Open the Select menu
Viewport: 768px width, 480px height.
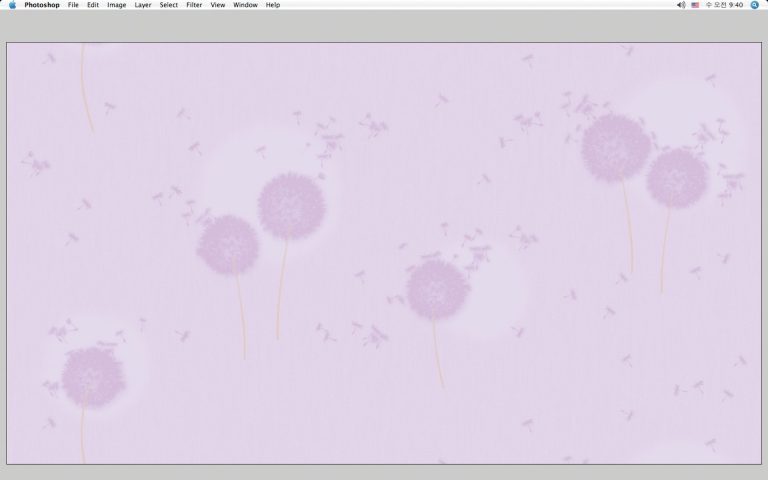pyautogui.click(x=169, y=5)
